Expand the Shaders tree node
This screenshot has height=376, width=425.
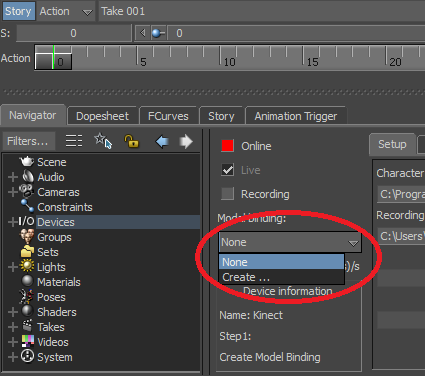click(x=13, y=312)
